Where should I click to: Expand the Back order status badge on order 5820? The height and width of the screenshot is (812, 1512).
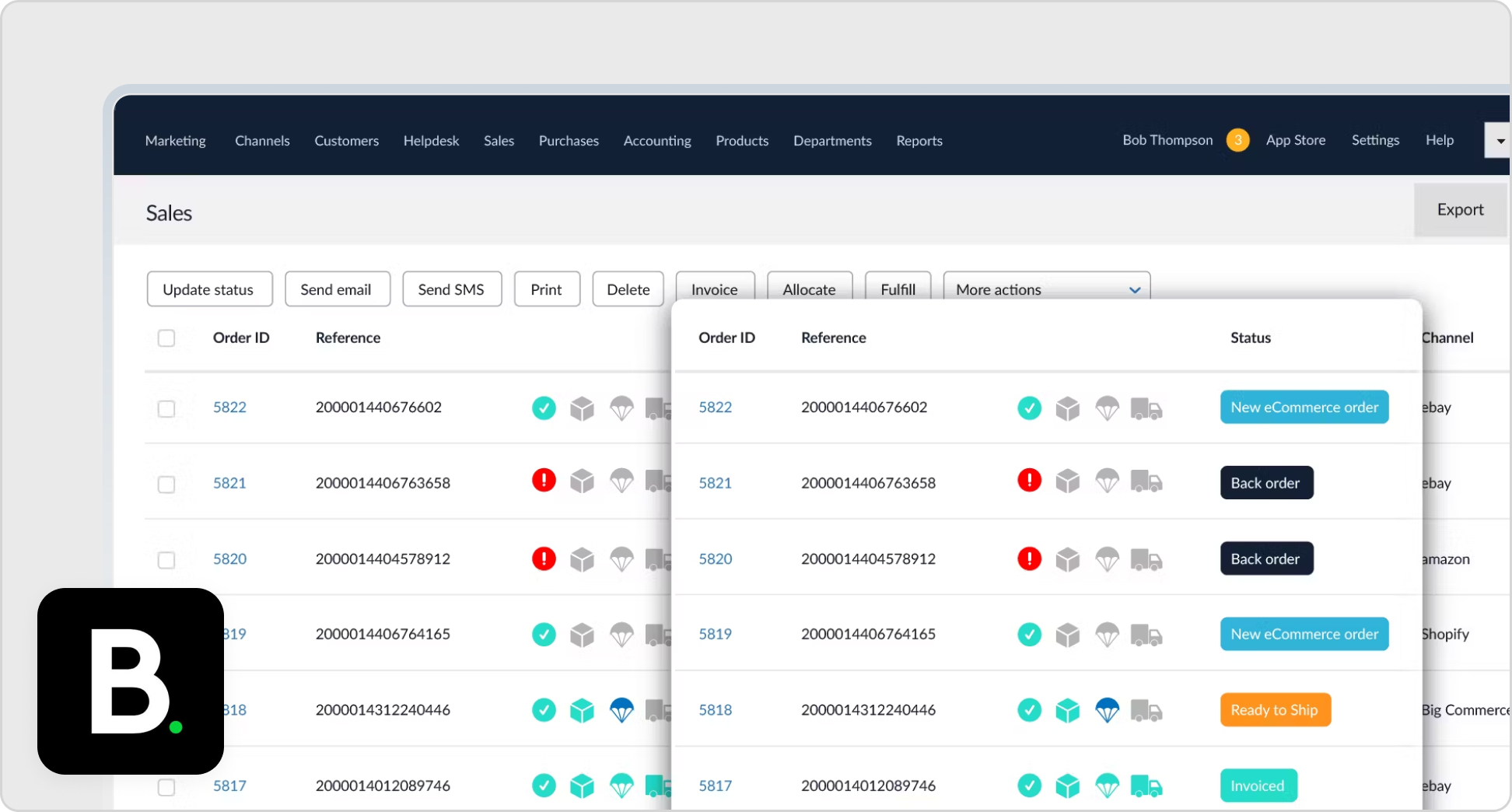(1266, 558)
